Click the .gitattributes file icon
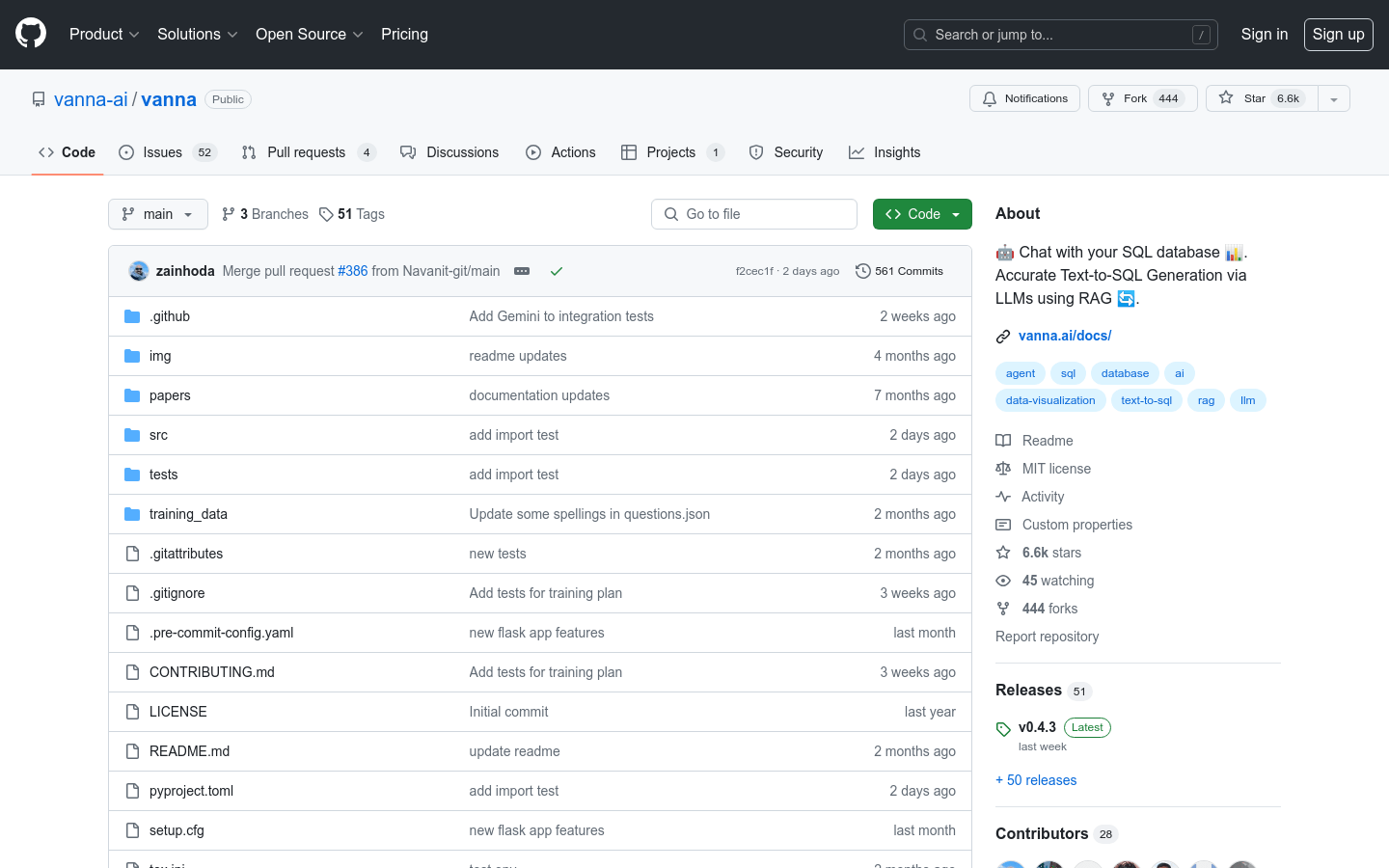 coord(132,554)
